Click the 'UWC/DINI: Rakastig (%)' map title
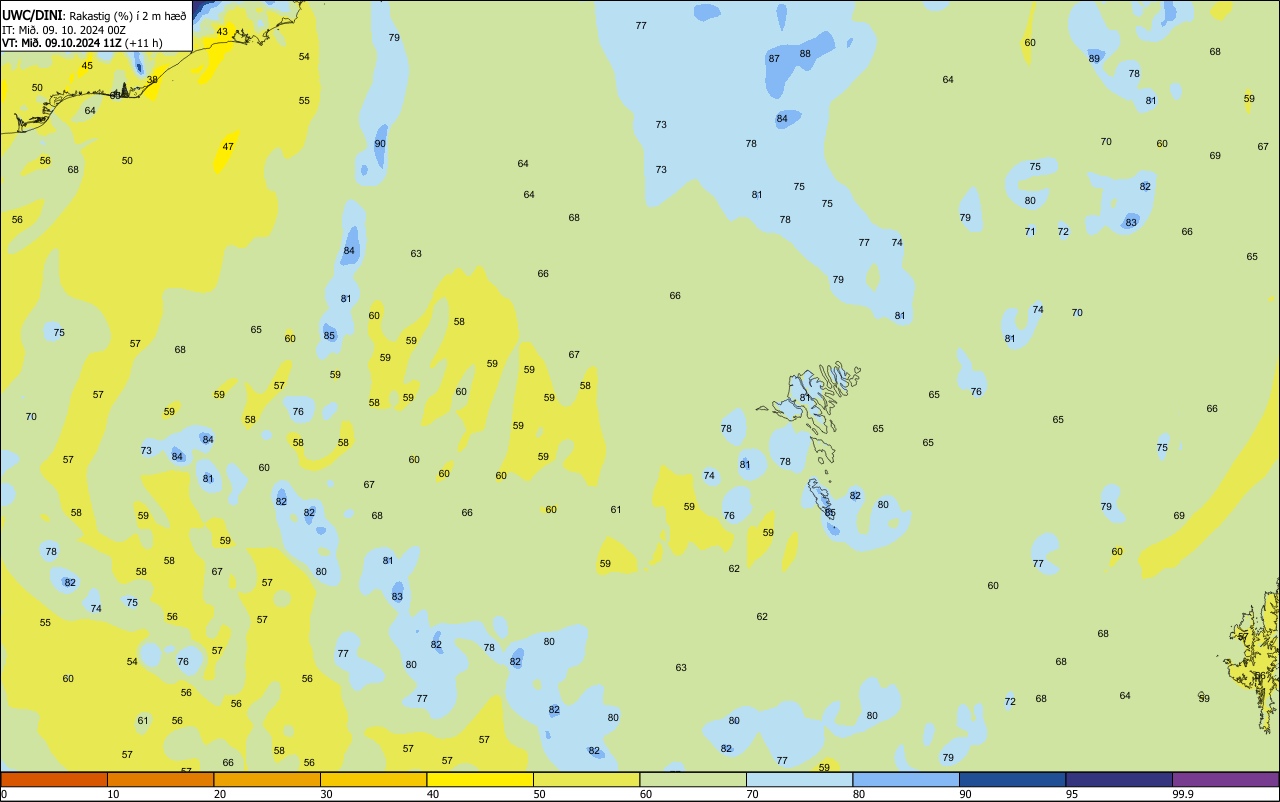 pos(94,15)
